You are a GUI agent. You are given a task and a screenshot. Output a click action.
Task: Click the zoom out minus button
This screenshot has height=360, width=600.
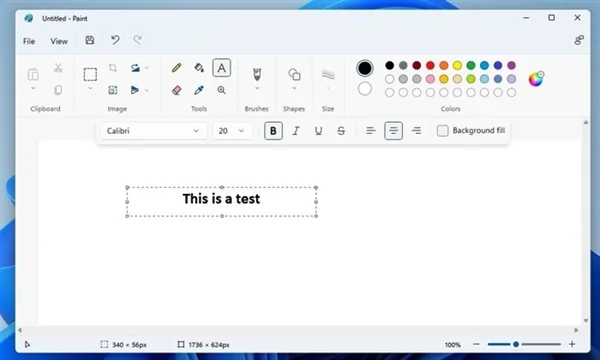click(x=476, y=344)
